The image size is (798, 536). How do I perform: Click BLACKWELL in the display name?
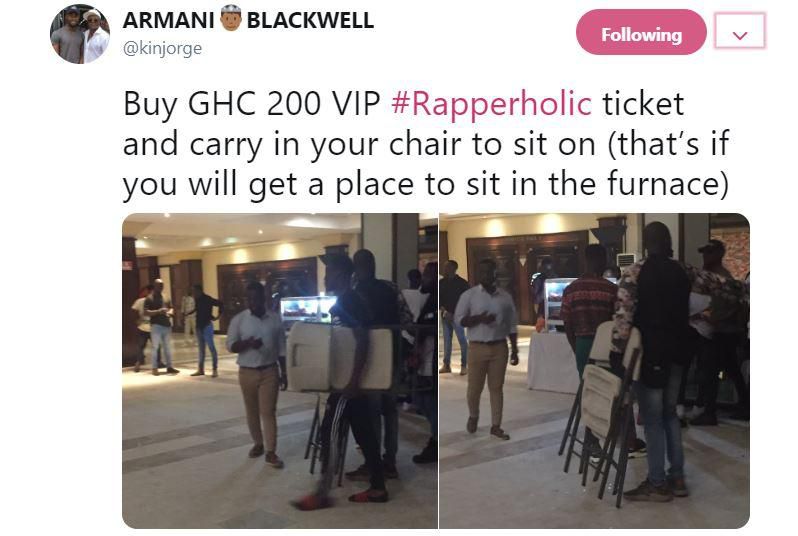coord(310,20)
